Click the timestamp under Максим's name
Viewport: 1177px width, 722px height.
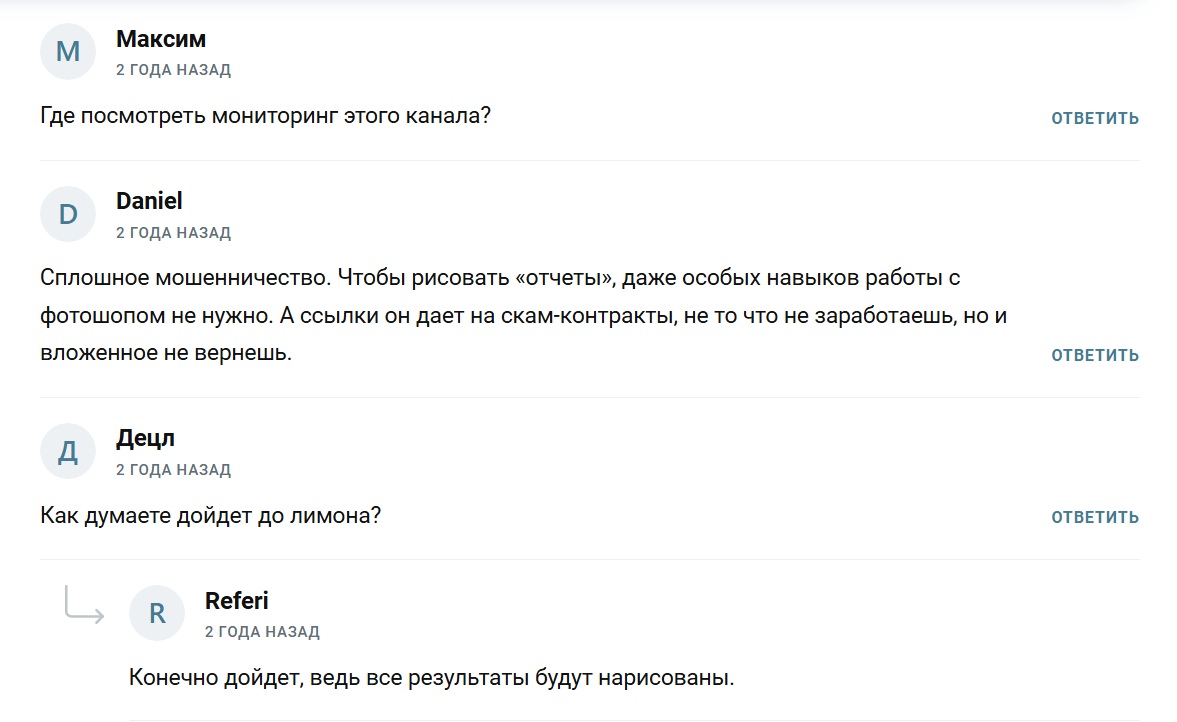pyautogui.click(x=173, y=70)
